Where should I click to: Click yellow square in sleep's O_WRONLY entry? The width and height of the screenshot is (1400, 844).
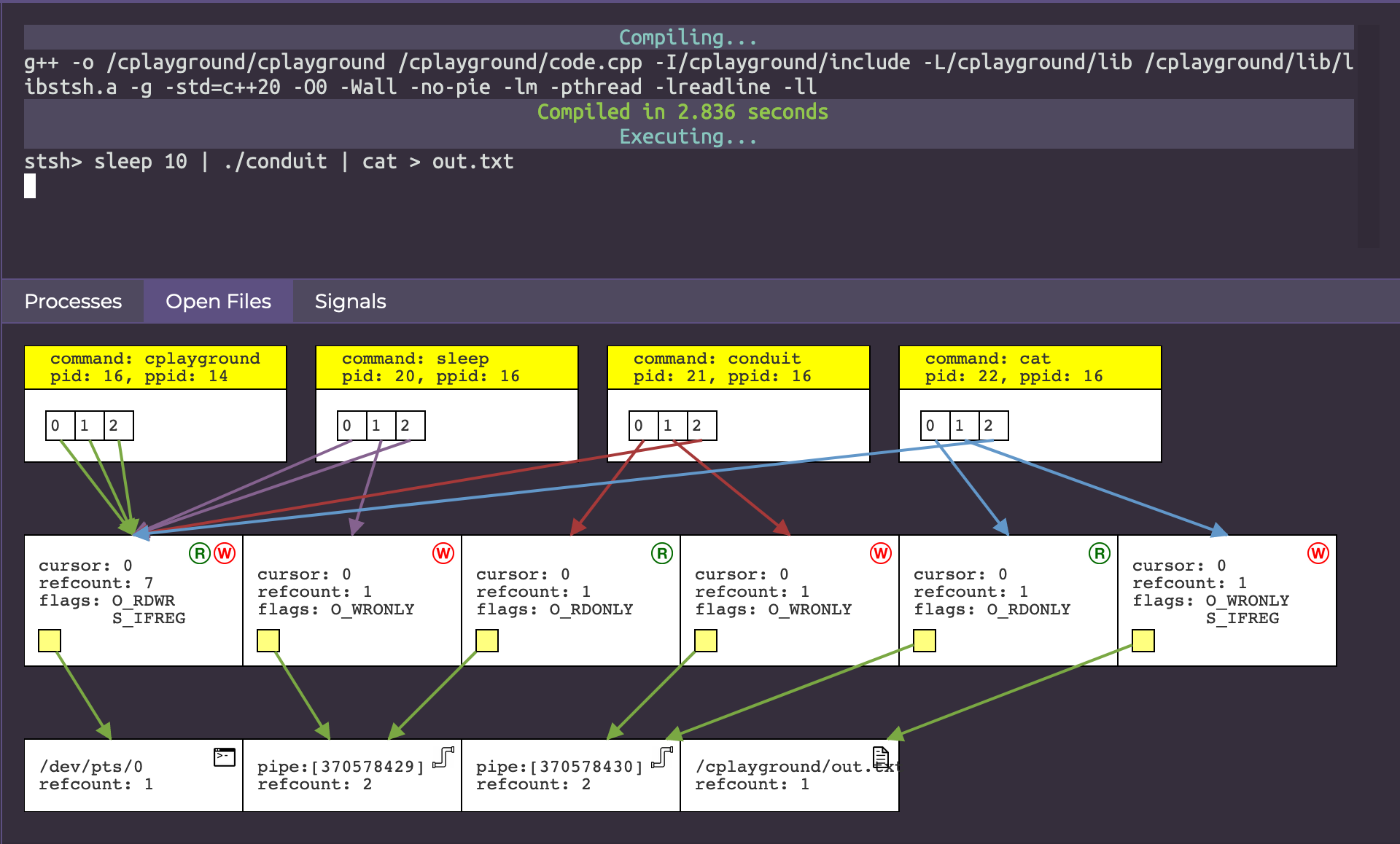[x=268, y=641]
